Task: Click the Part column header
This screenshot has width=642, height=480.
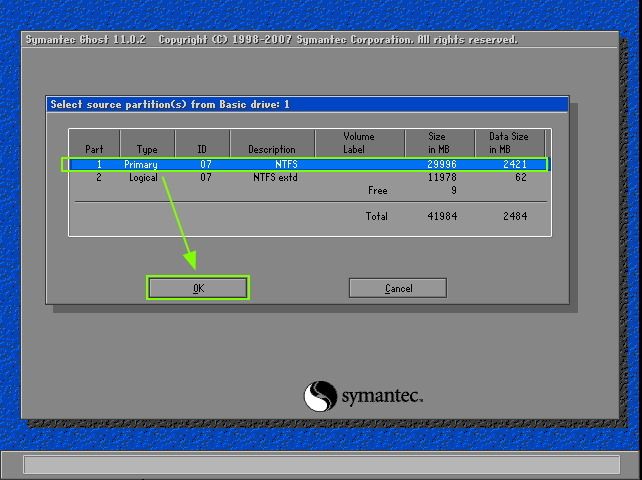Action: pos(94,143)
